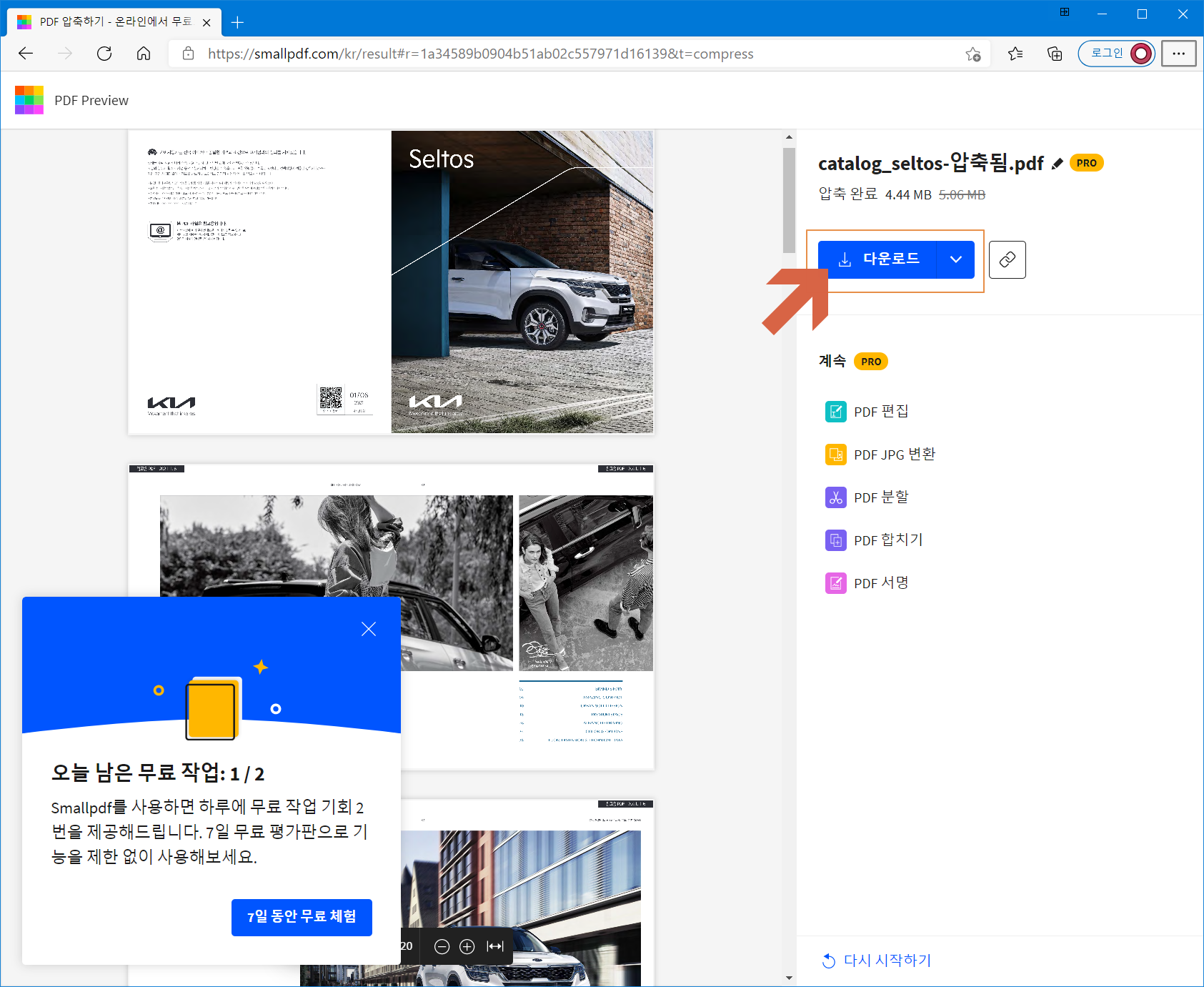
Task: Open the browser home page
Action: tap(144, 54)
